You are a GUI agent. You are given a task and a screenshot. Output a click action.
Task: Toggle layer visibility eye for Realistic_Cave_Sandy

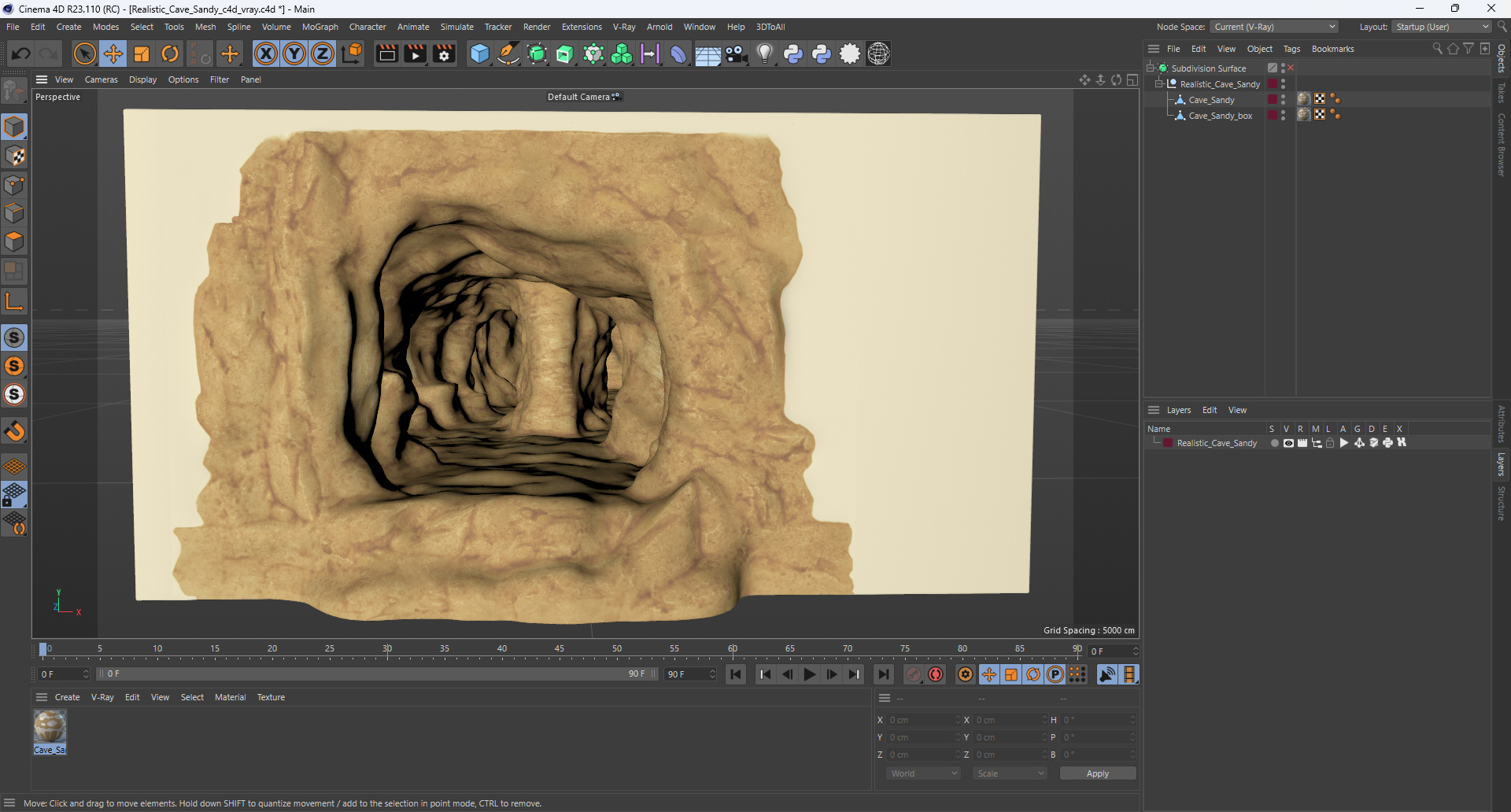(x=1288, y=443)
